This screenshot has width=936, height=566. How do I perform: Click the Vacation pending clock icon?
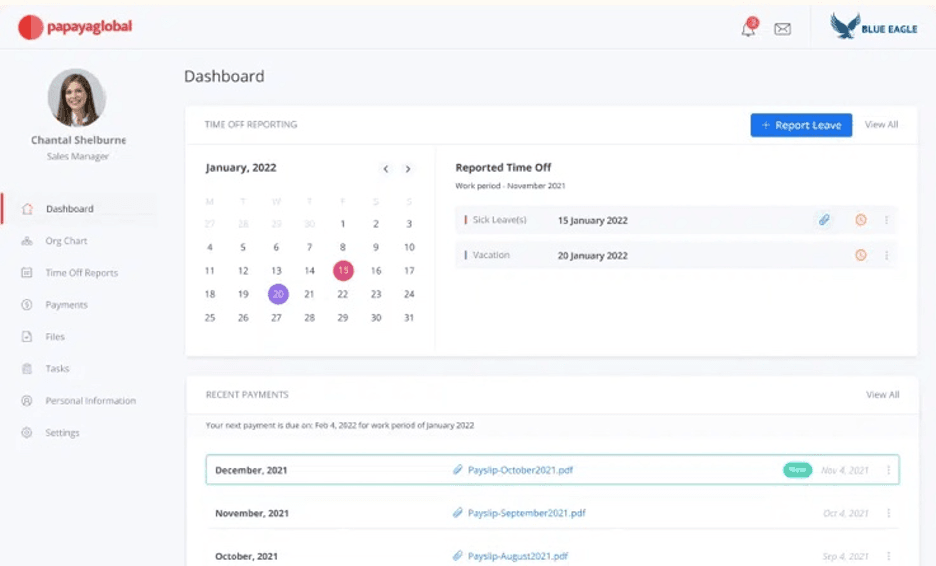(860, 255)
